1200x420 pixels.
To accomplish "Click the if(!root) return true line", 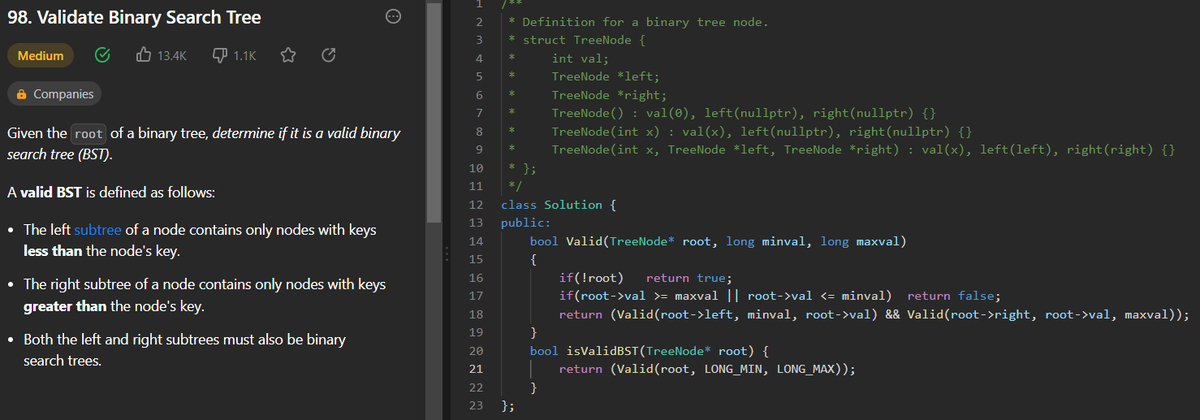I will point(645,278).
